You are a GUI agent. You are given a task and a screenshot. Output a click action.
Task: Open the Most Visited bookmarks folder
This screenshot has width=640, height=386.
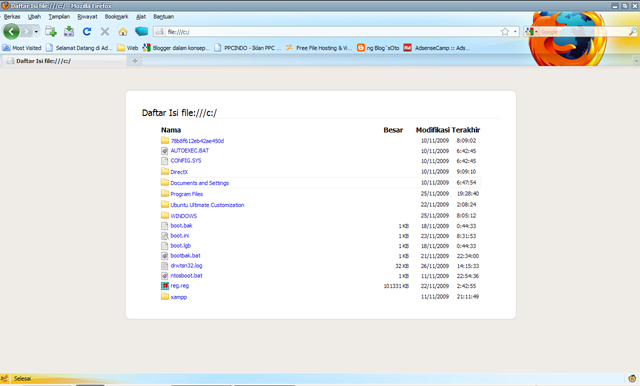pyautogui.click(x=22, y=48)
